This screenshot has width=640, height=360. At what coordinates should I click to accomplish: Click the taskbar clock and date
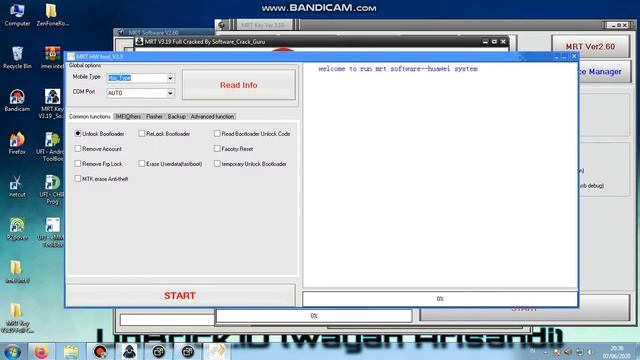(x=616, y=352)
